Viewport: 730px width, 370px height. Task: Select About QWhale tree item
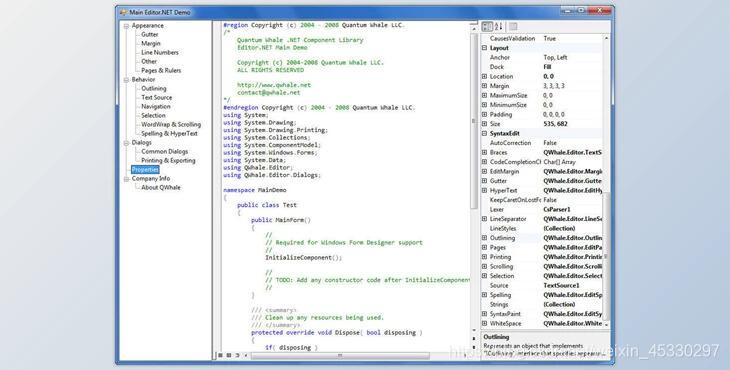(161, 188)
